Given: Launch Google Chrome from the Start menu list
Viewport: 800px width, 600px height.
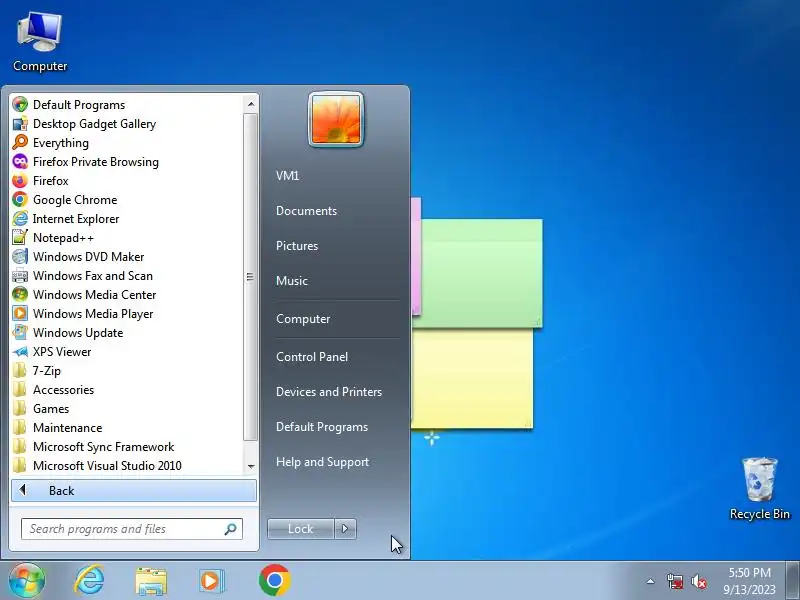Looking at the screenshot, I should [127, 199].
